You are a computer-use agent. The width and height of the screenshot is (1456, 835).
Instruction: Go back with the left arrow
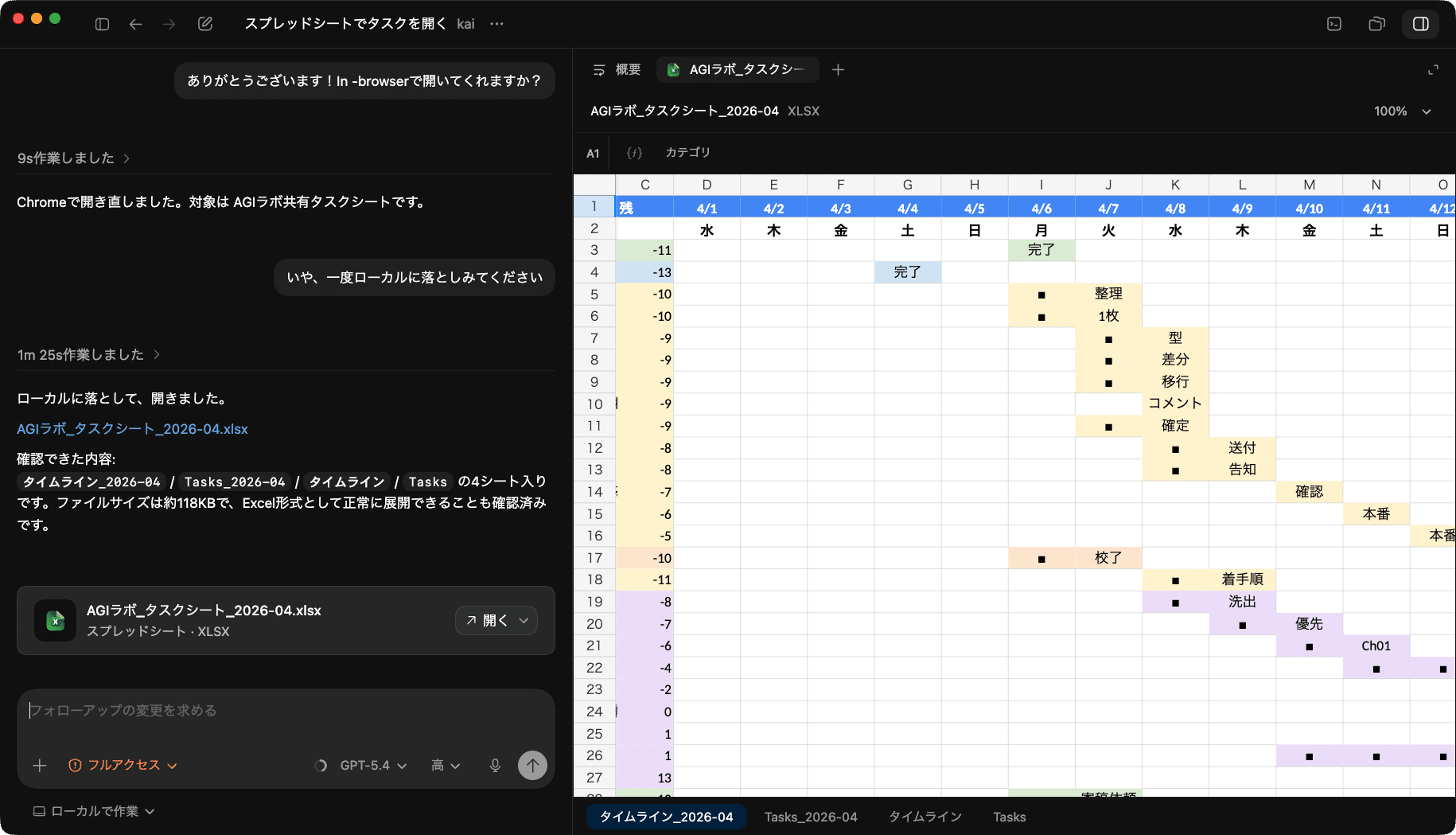click(135, 24)
